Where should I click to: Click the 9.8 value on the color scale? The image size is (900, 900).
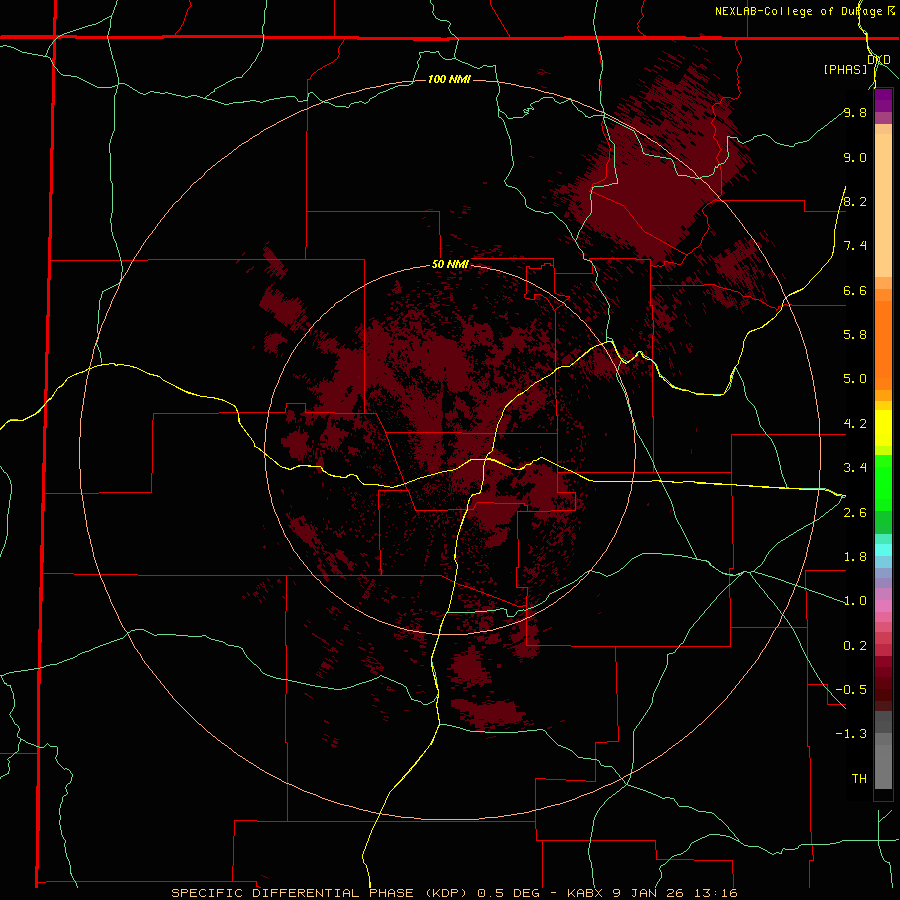855,112
